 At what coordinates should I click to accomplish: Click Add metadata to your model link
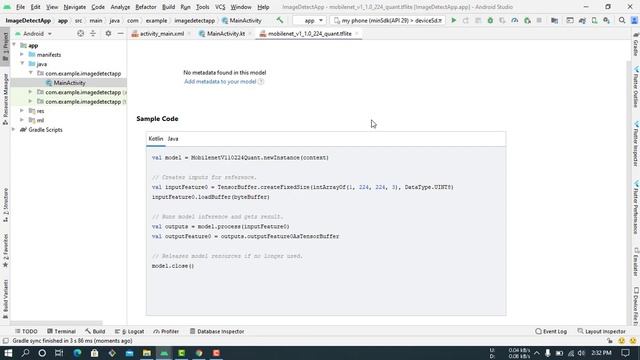[x=220, y=82]
